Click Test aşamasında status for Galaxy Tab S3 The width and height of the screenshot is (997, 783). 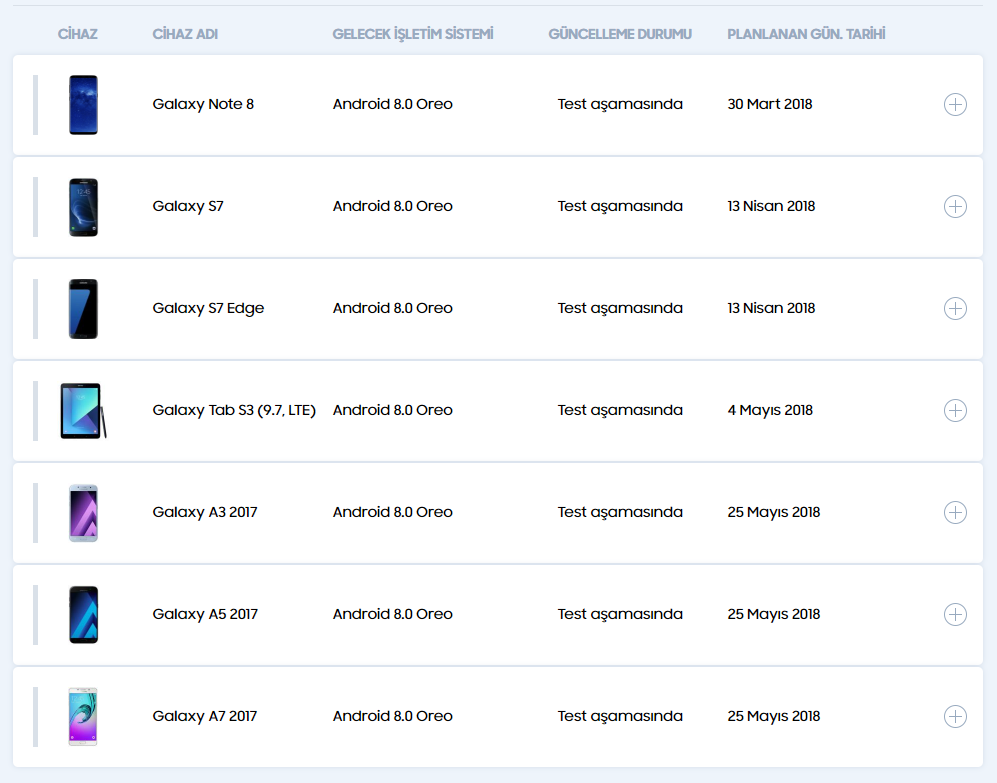click(620, 410)
